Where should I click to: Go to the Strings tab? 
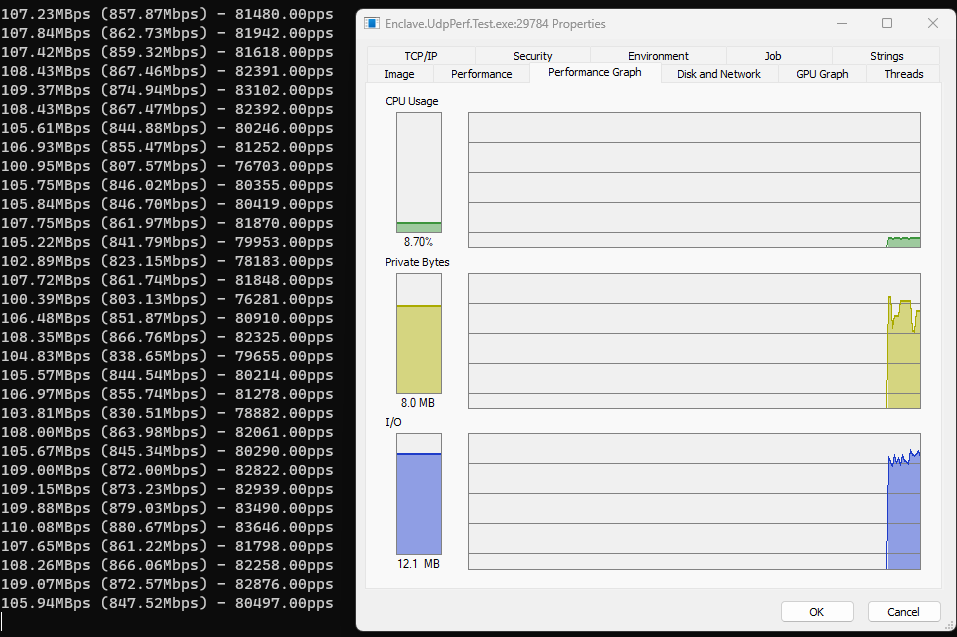tap(886, 56)
